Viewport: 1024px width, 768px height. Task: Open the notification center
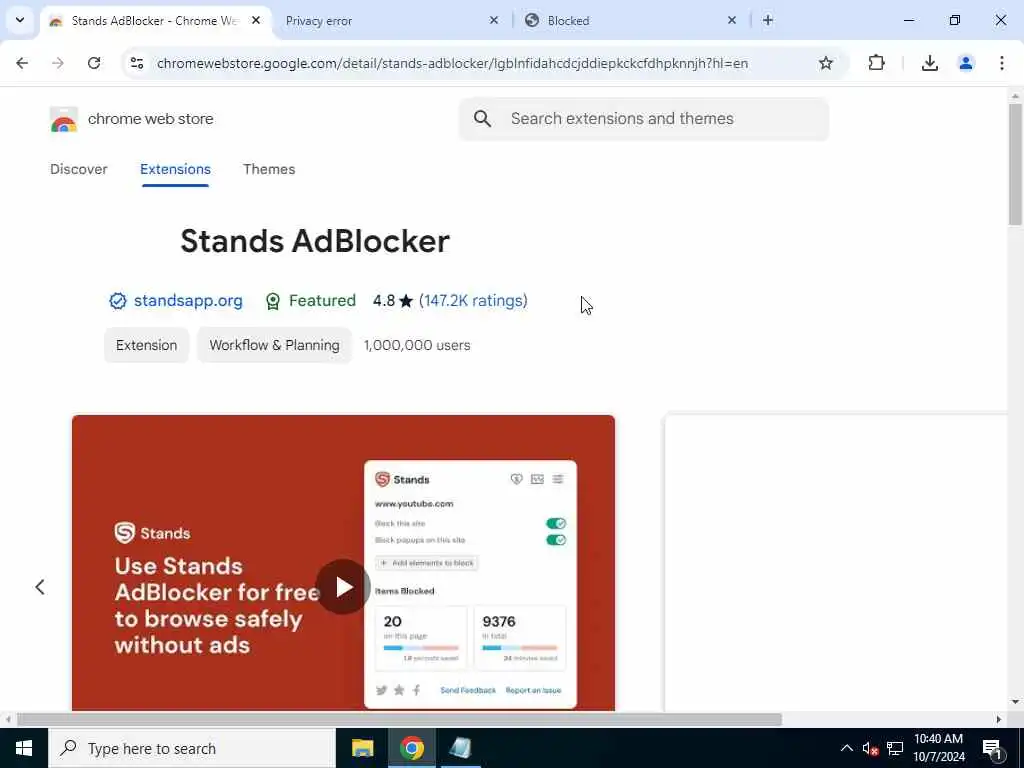pos(993,748)
